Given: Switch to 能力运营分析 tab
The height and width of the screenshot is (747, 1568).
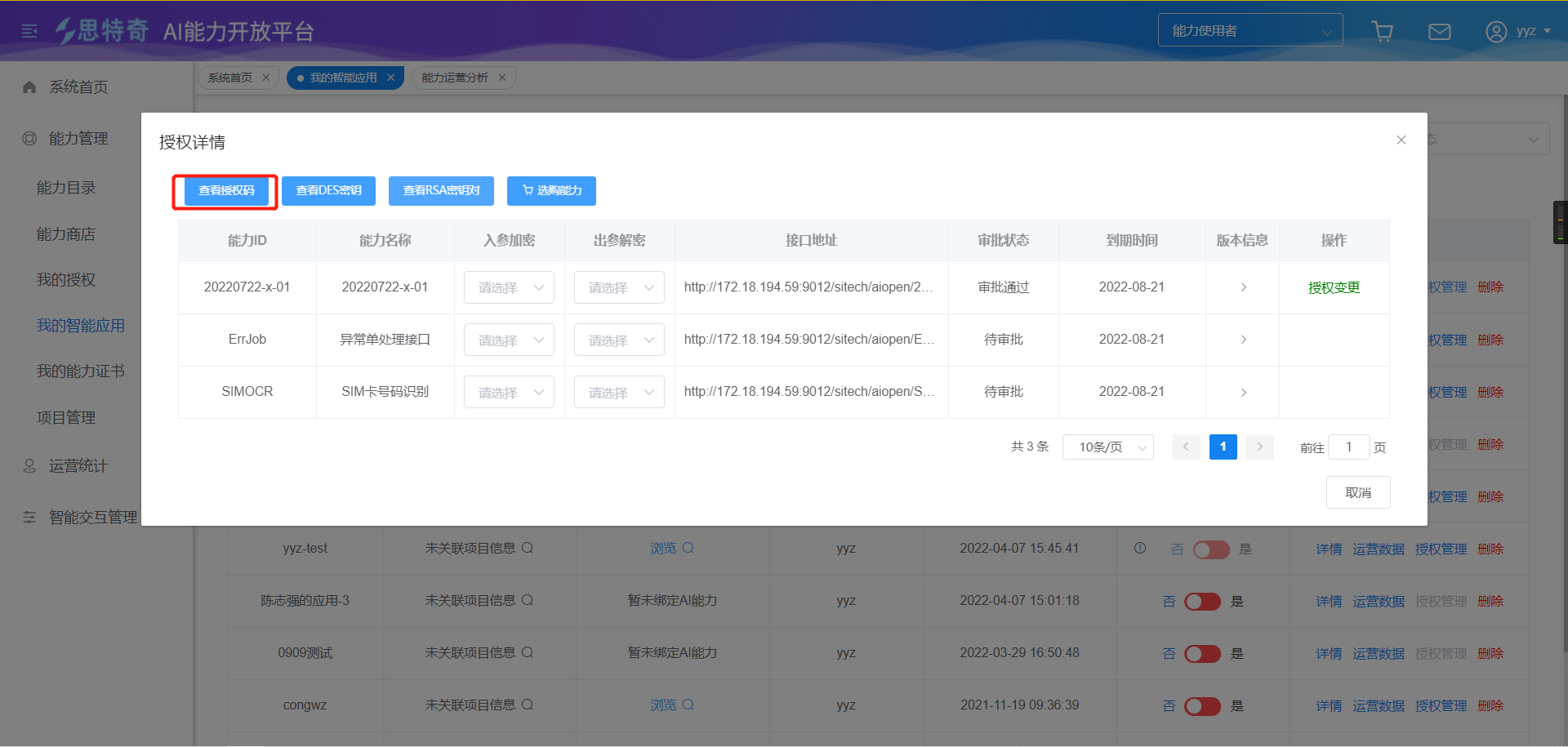Looking at the screenshot, I should (x=455, y=78).
